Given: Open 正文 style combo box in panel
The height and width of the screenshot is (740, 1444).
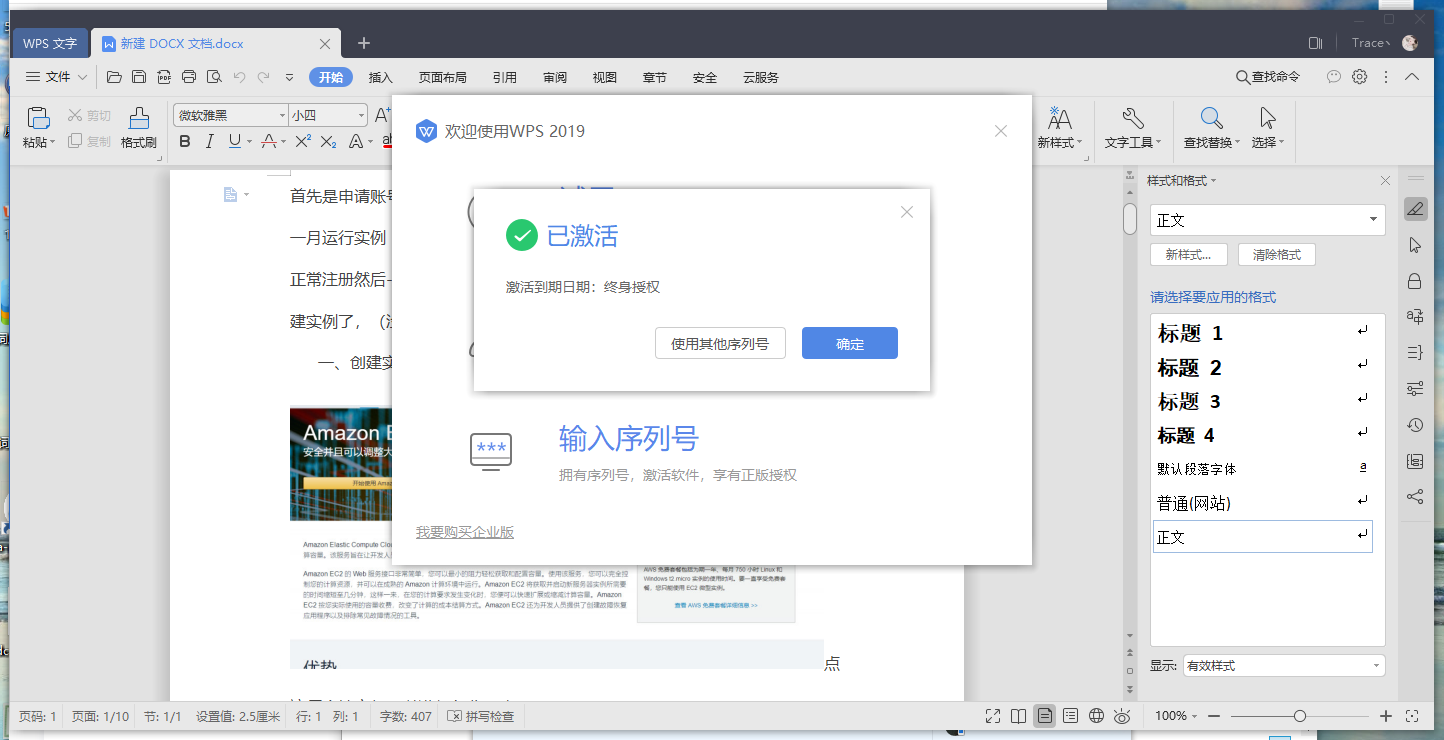Looking at the screenshot, I should (1268, 220).
